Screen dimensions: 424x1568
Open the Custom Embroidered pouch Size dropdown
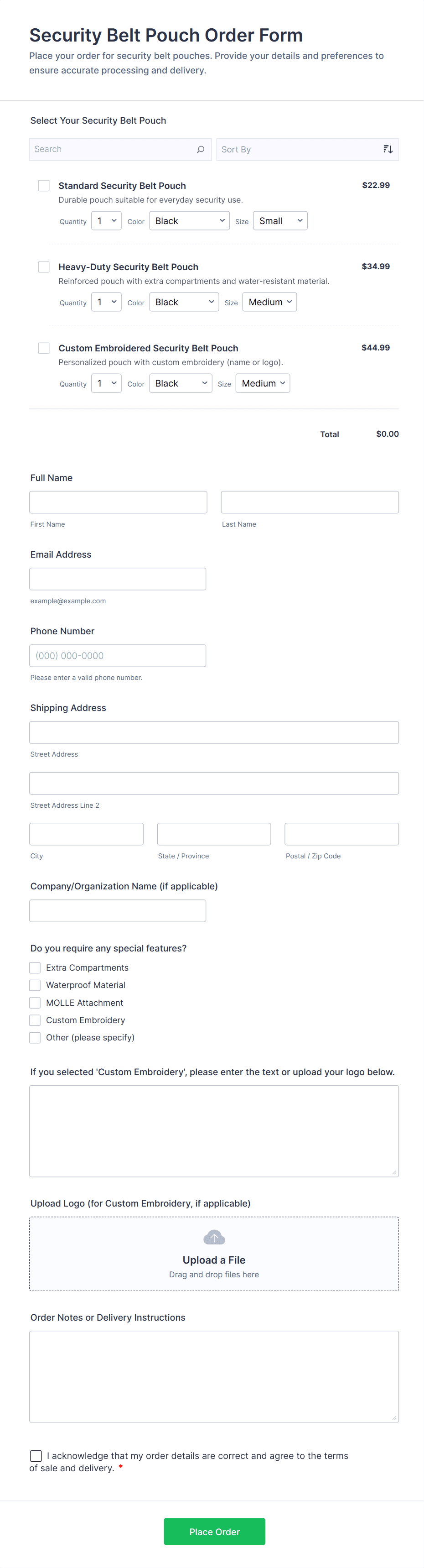(262, 383)
